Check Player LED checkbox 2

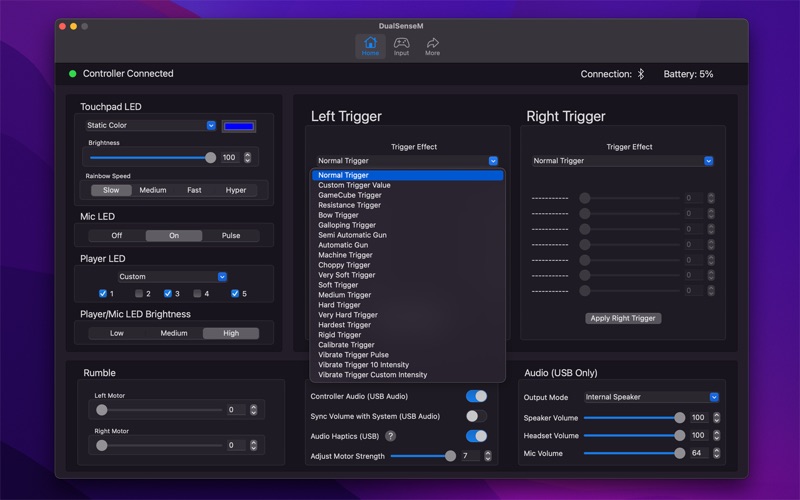(x=139, y=293)
